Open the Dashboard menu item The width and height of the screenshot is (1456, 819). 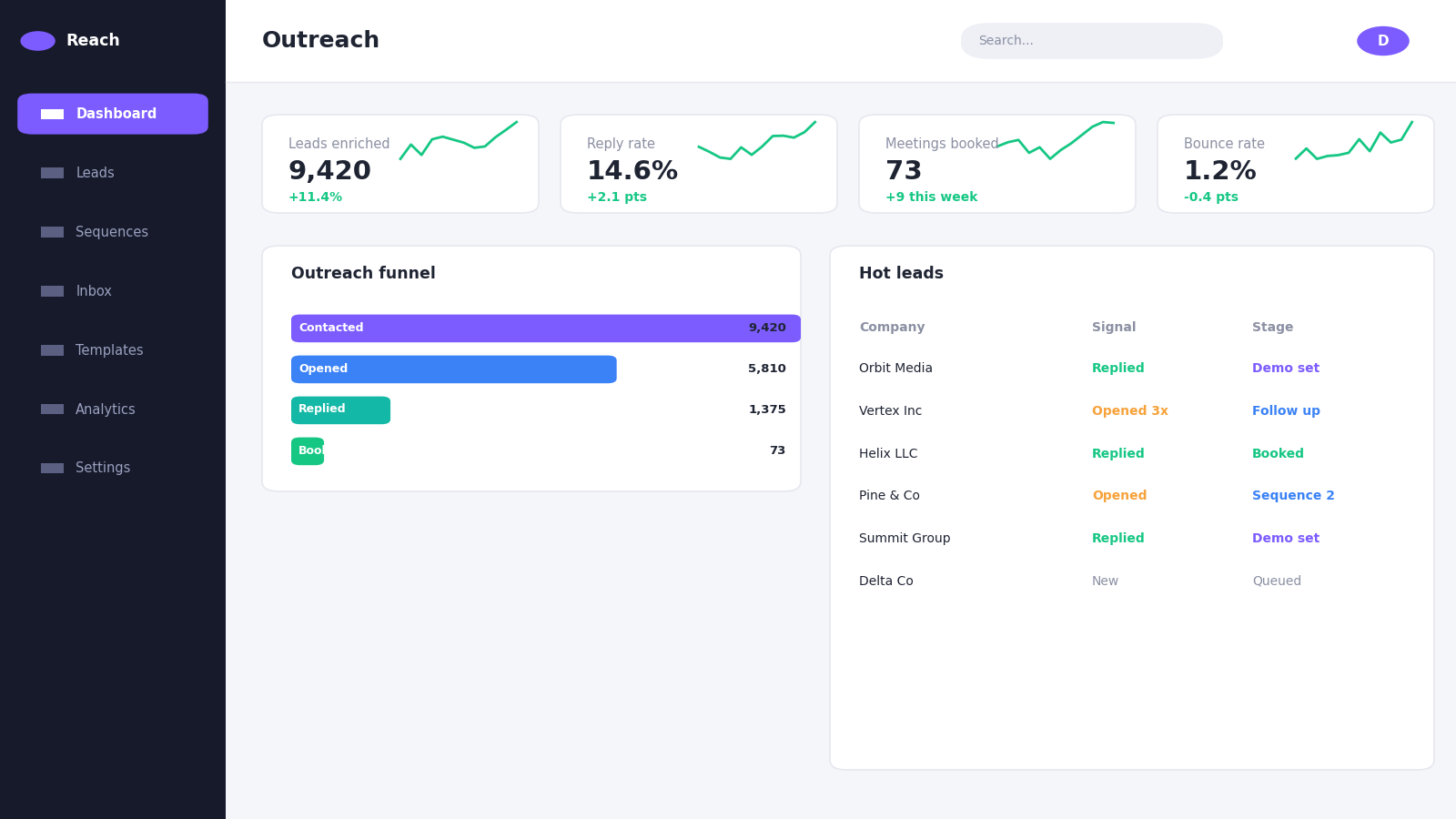113,114
